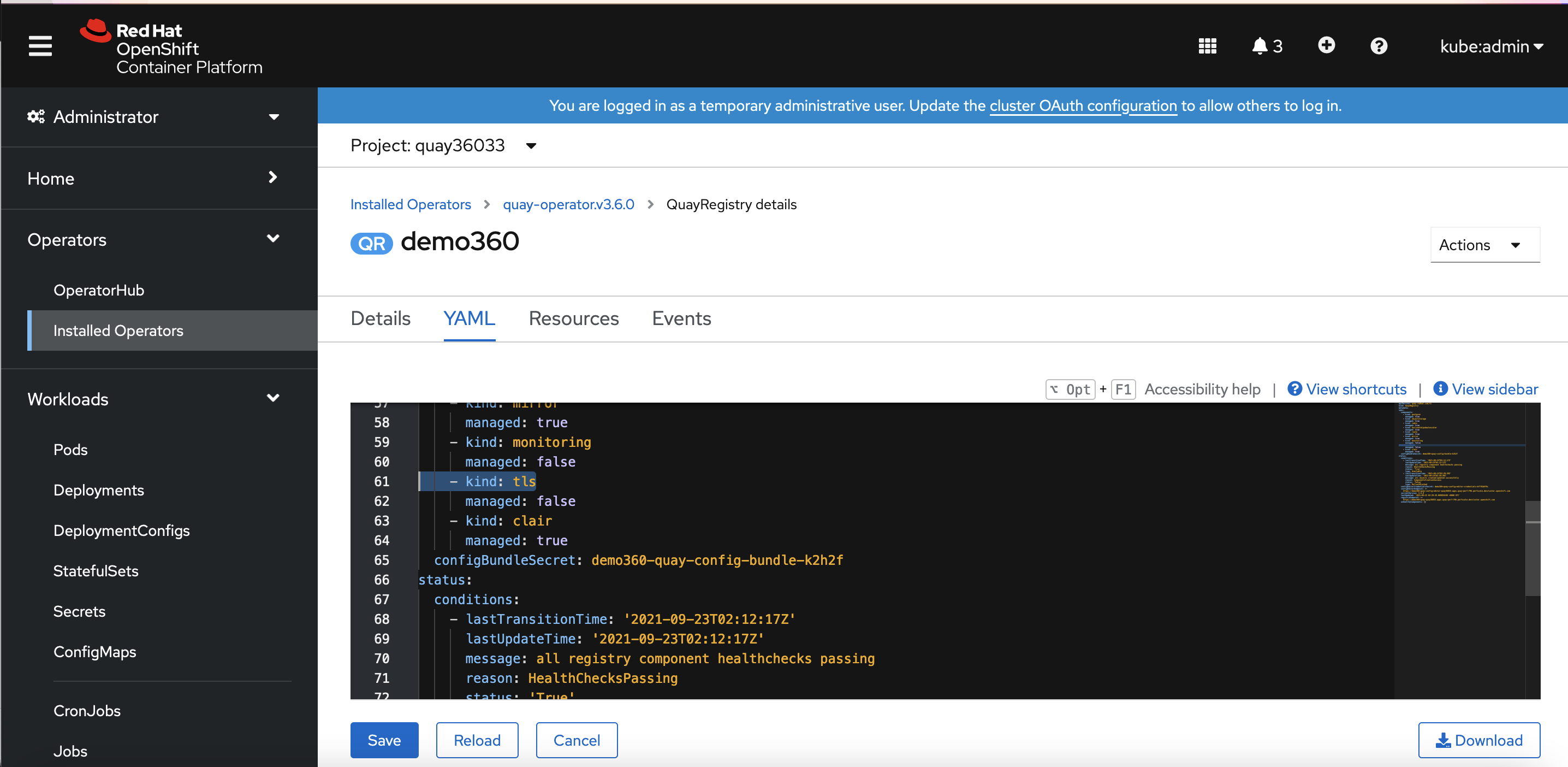Viewport: 1568px width, 767px height.
Task: Open the kube:admin user dropdown
Action: click(1490, 46)
